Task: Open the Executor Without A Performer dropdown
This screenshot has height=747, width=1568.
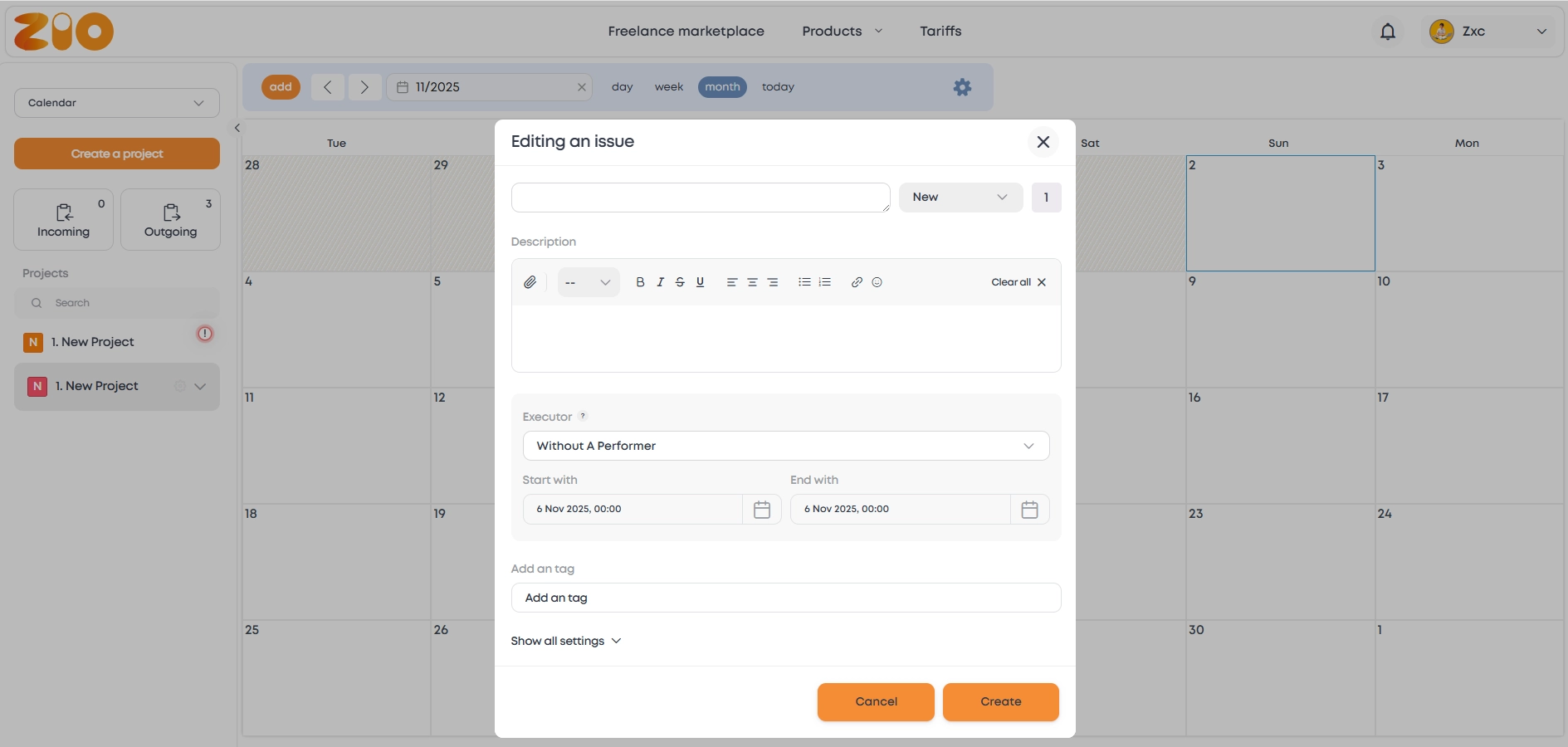Action: pyautogui.click(x=785, y=446)
